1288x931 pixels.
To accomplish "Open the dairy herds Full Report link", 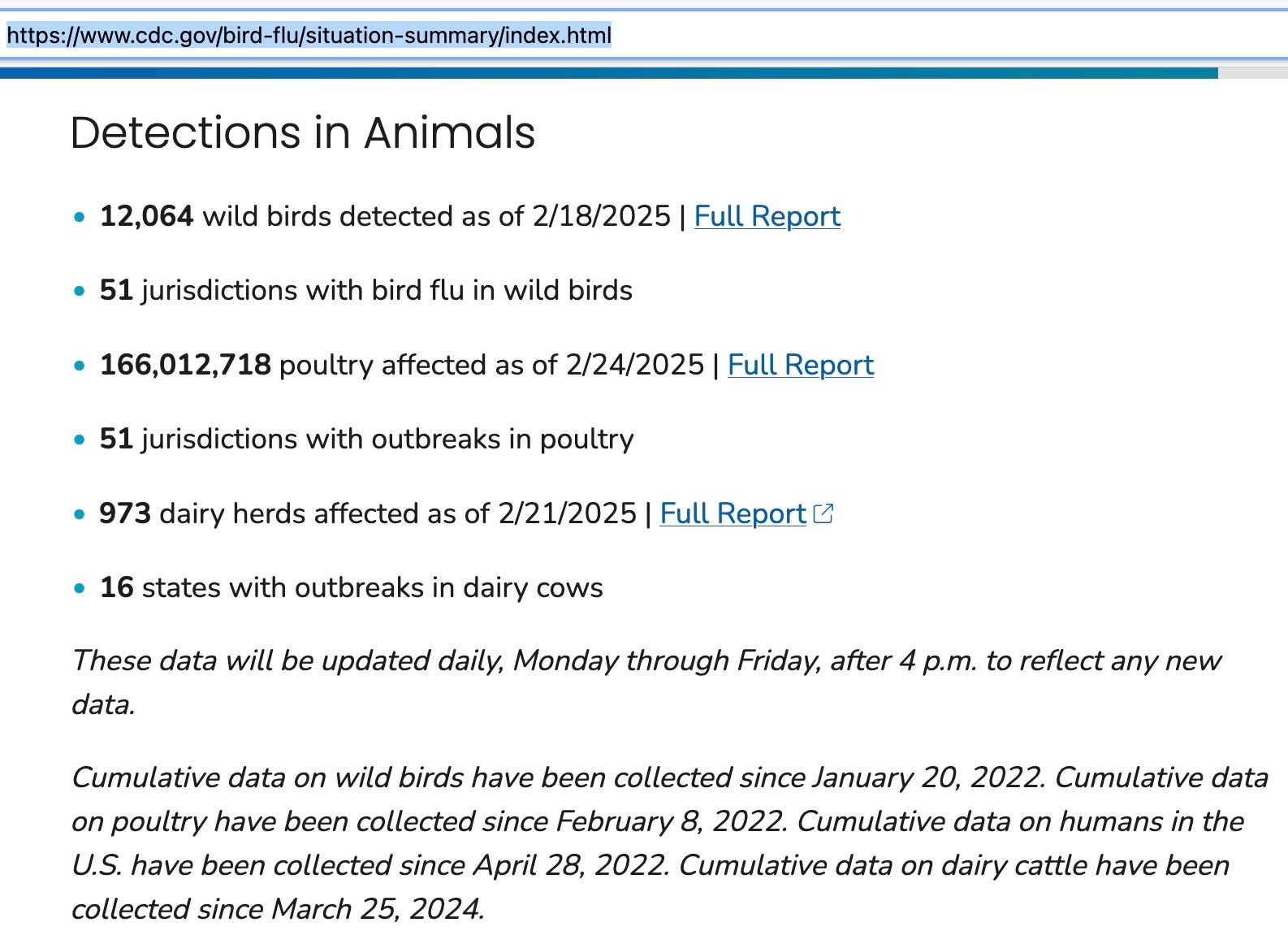I will coord(733,513).
